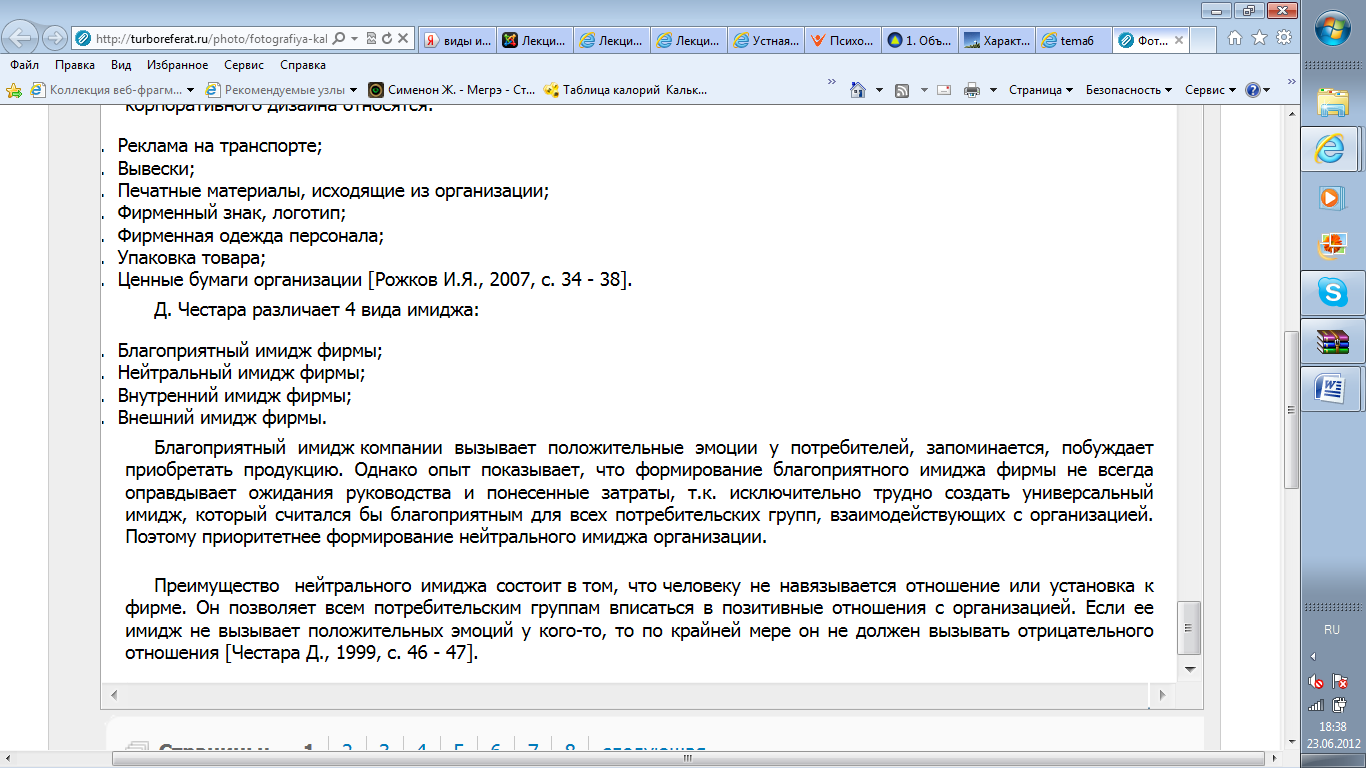The image size is (1366, 768).
Task: Open the command bar Home dropdown arrow
Action: (879, 90)
